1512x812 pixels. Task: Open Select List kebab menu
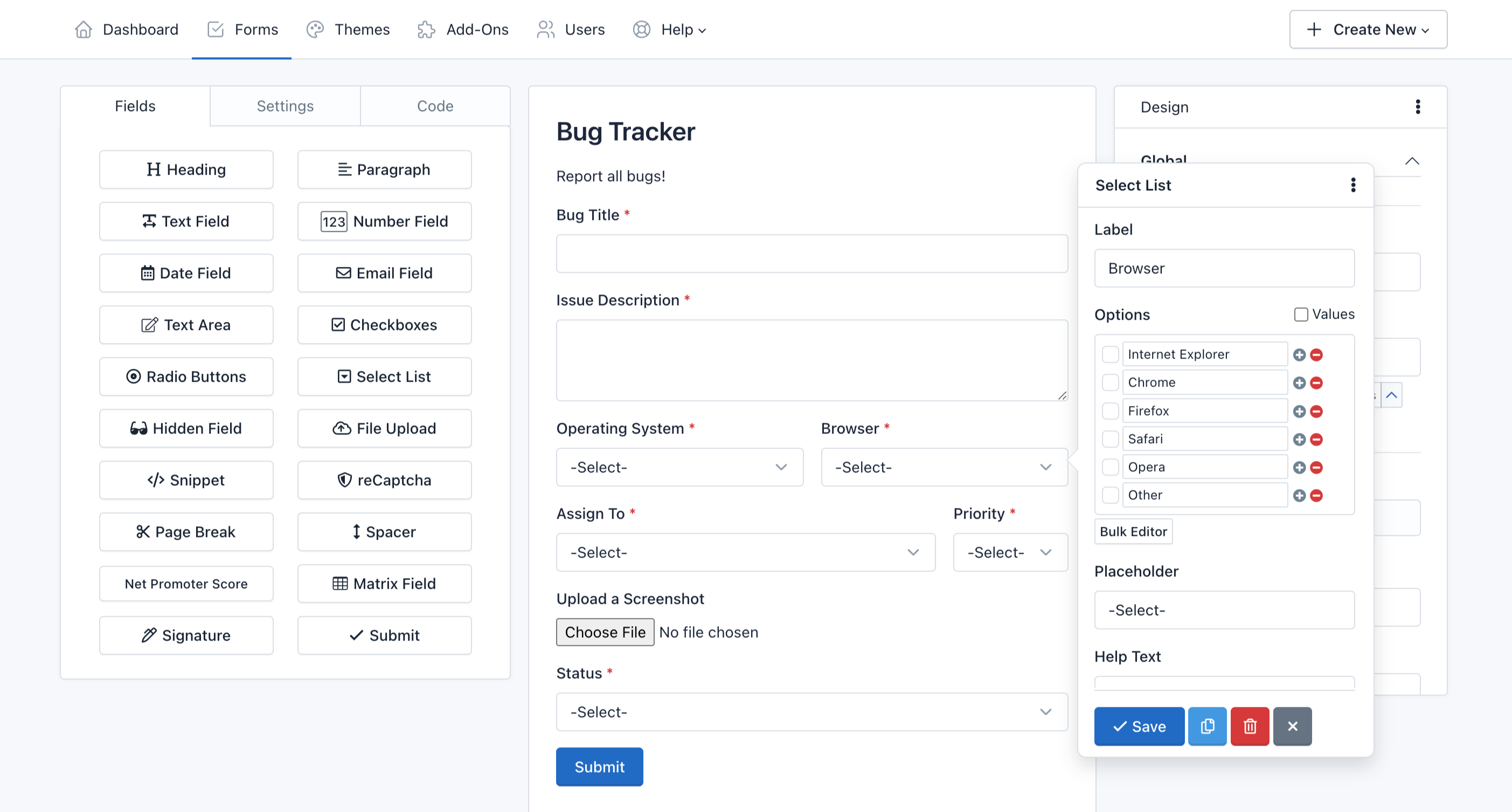point(1353,185)
